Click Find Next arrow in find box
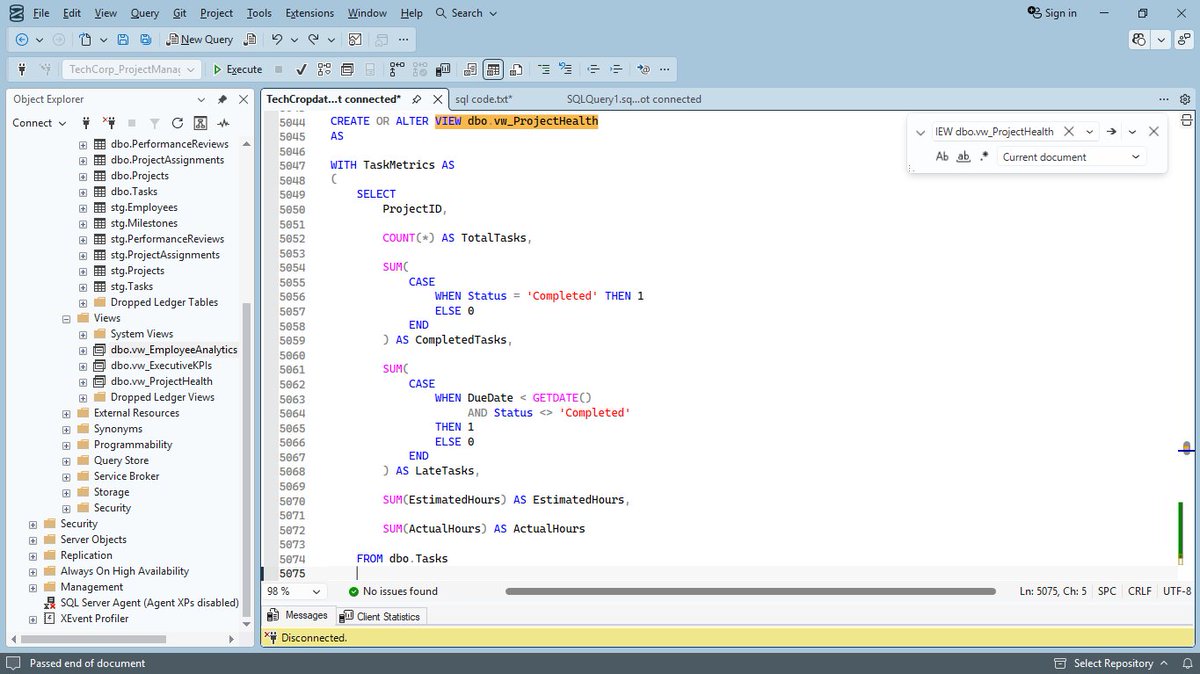1200x674 pixels. pyautogui.click(x=1111, y=131)
